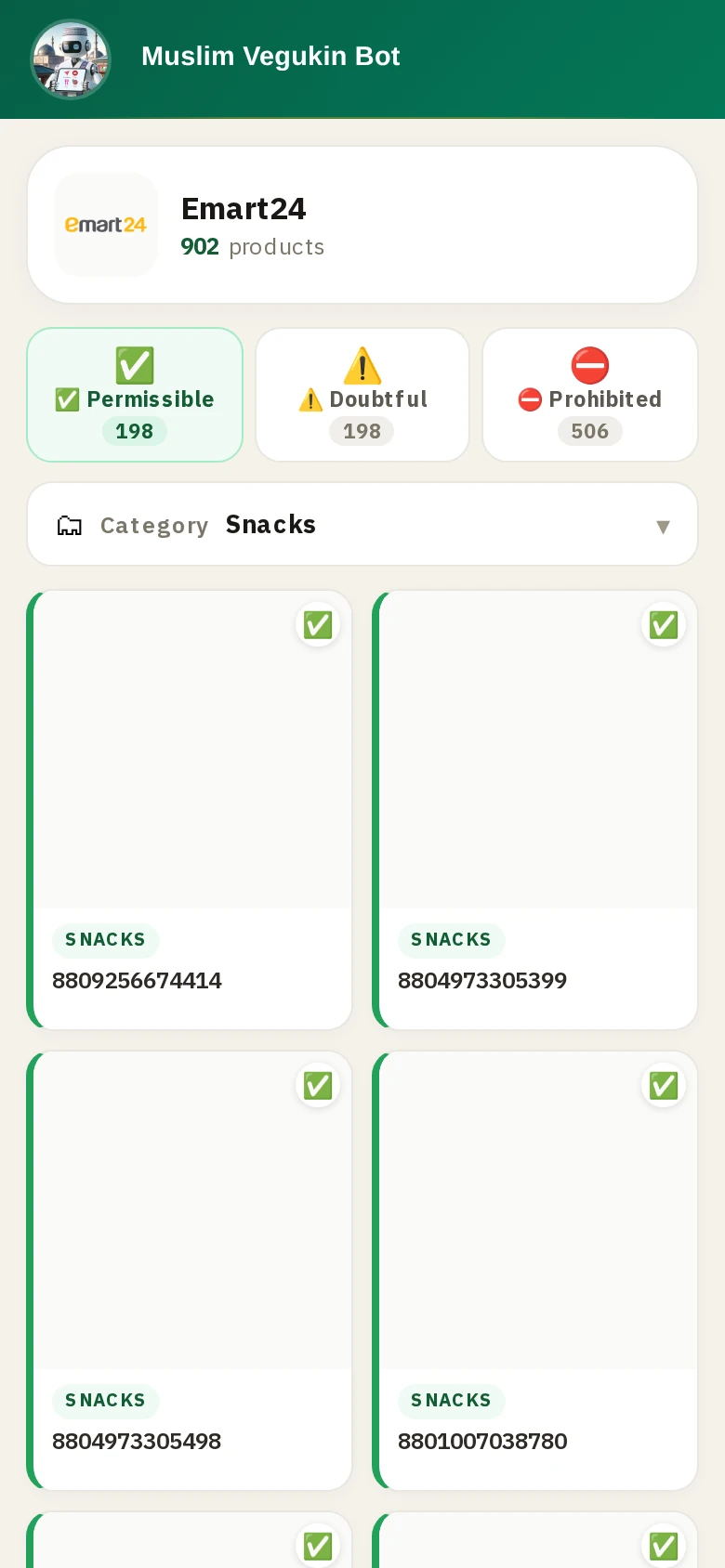Click green check badge on product 8804973305399
This screenshot has height=1568, width=725.
[664, 624]
